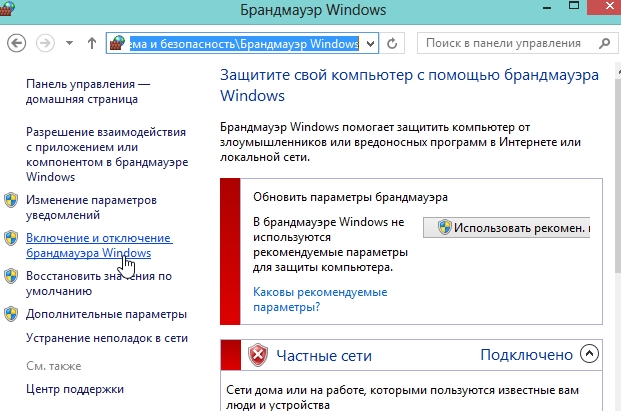The width and height of the screenshot is (621, 411).
Task: Click the Forward navigation arrow
Action: (x=45, y=43)
